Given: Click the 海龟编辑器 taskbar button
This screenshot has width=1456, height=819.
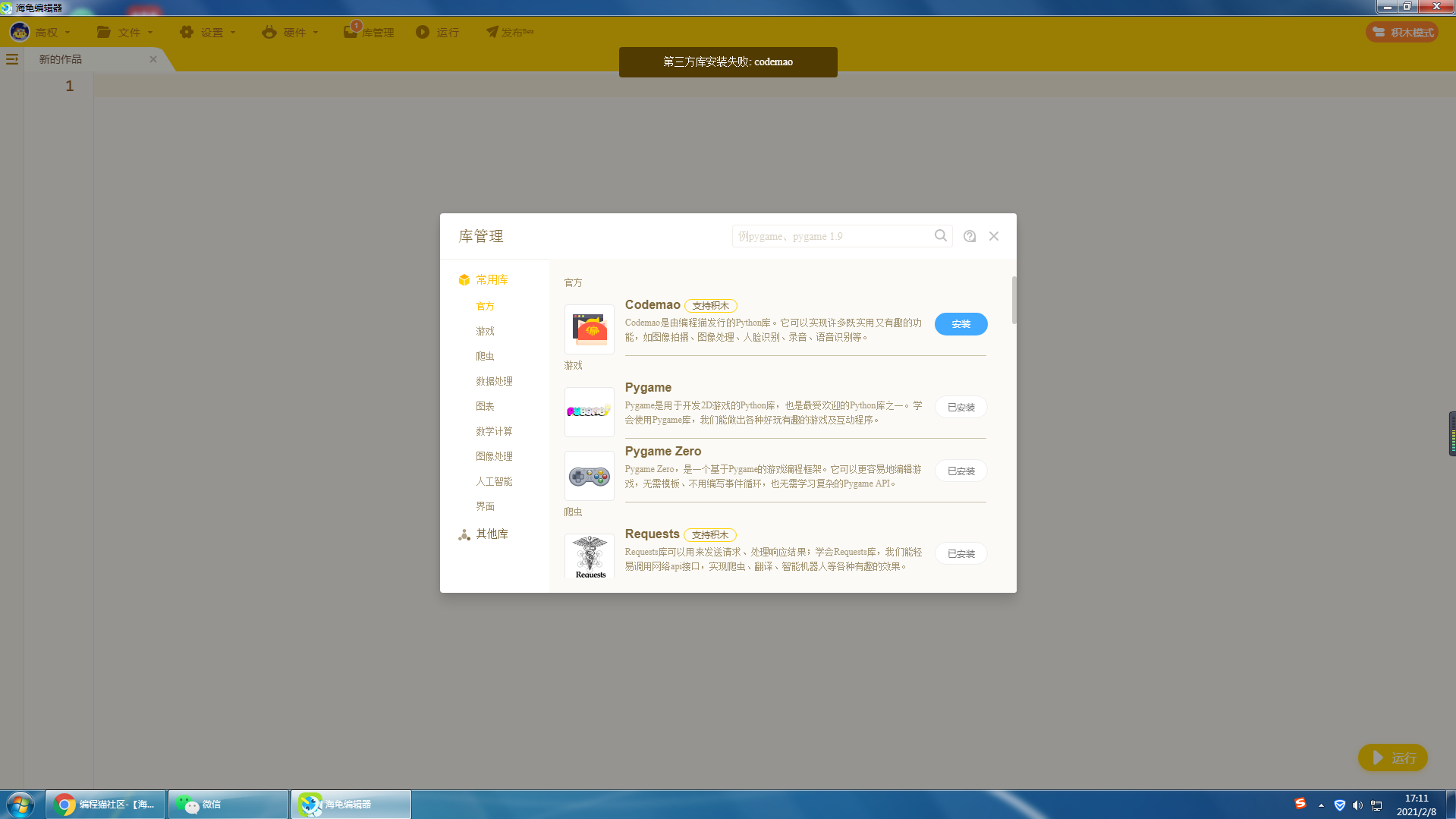Looking at the screenshot, I should coord(351,805).
